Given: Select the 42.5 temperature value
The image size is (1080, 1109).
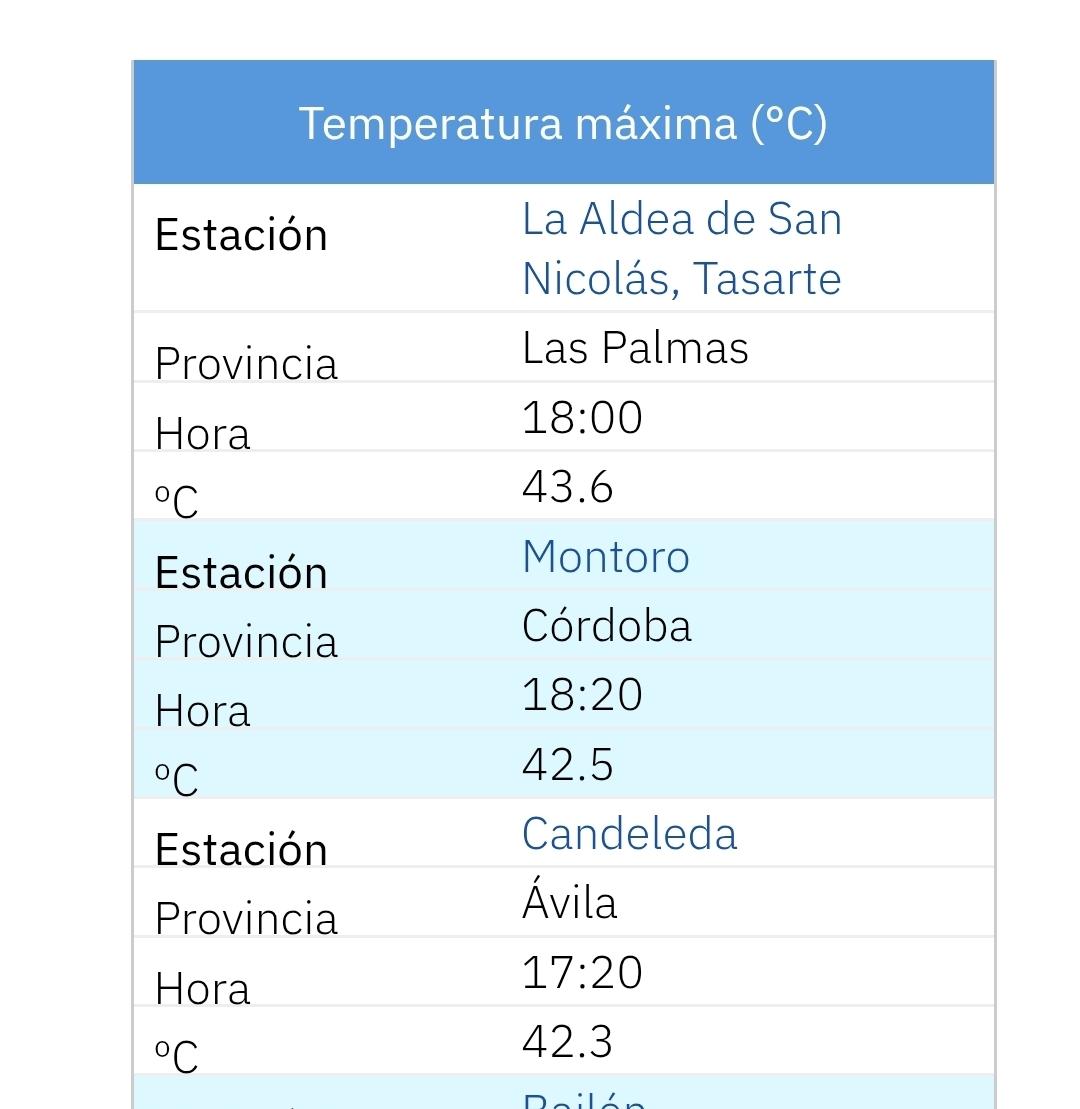Looking at the screenshot, I should pos(567,765).
